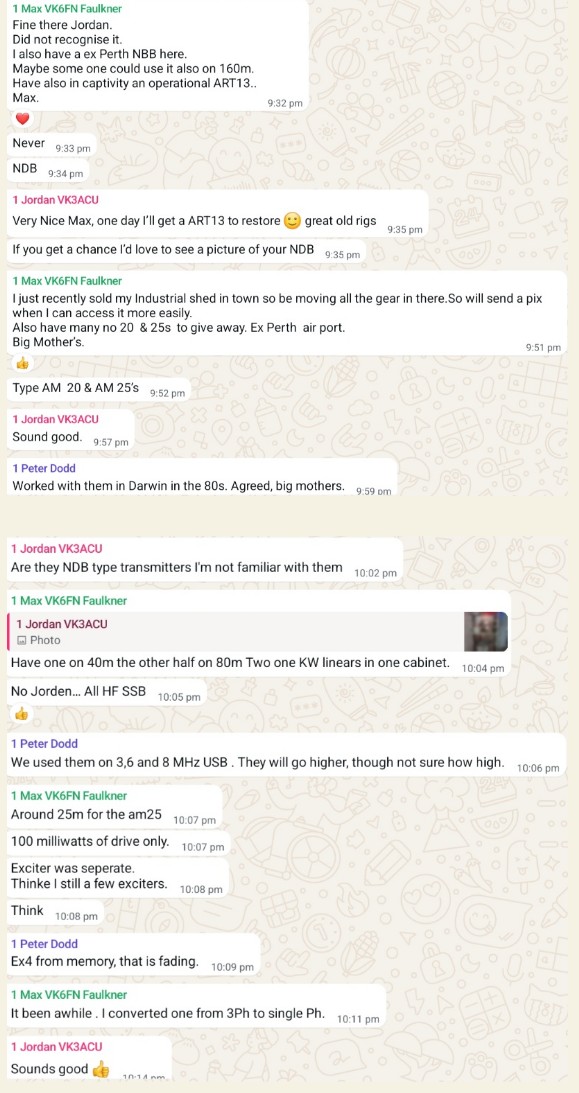Click the photo icon in the quoted reply
Screen dimensions: 579x1093
pos(22,640)
